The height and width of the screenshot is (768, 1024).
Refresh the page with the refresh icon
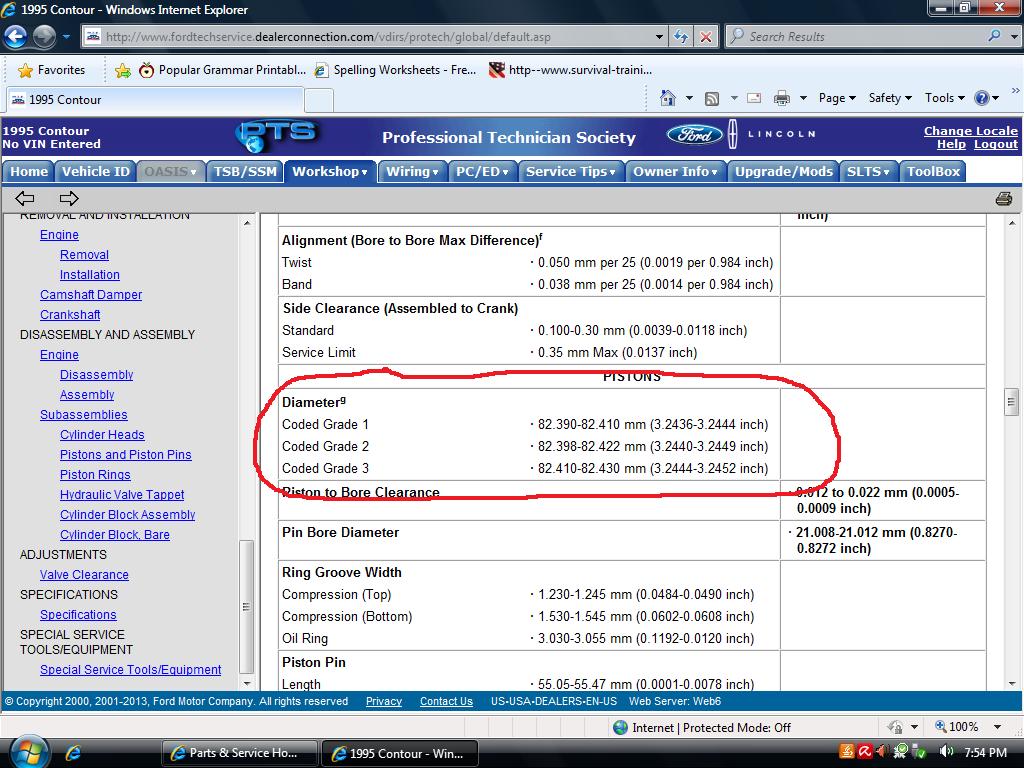coord(680,37)
